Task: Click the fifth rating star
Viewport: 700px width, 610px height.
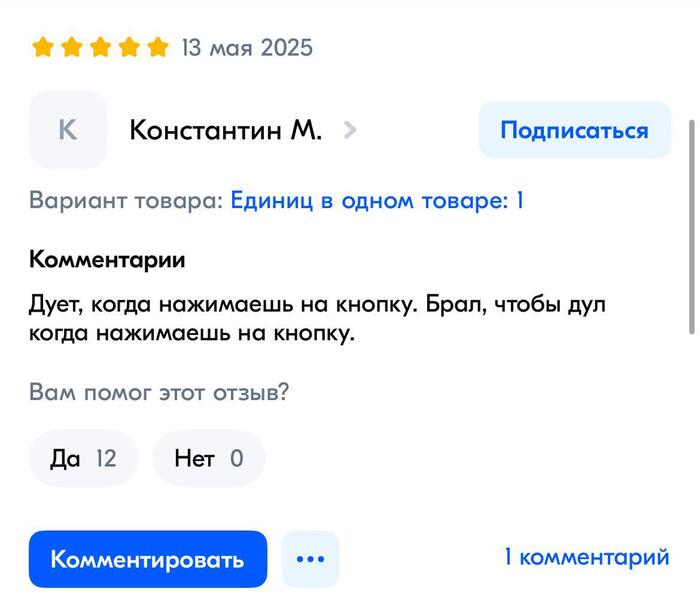Action: [158, 47]
